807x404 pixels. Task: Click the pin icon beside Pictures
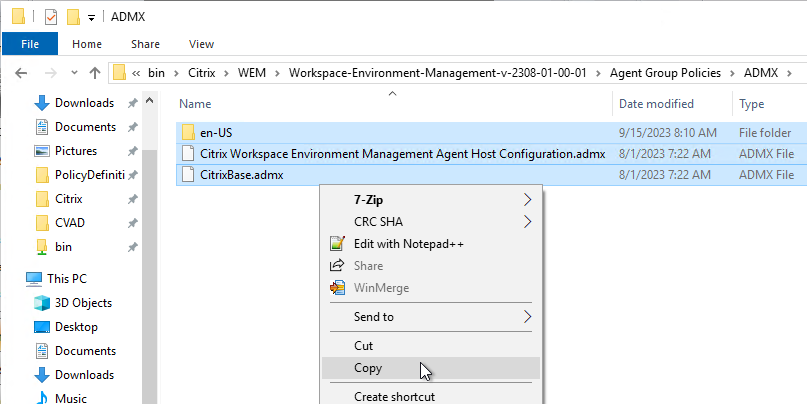(132, 151)
